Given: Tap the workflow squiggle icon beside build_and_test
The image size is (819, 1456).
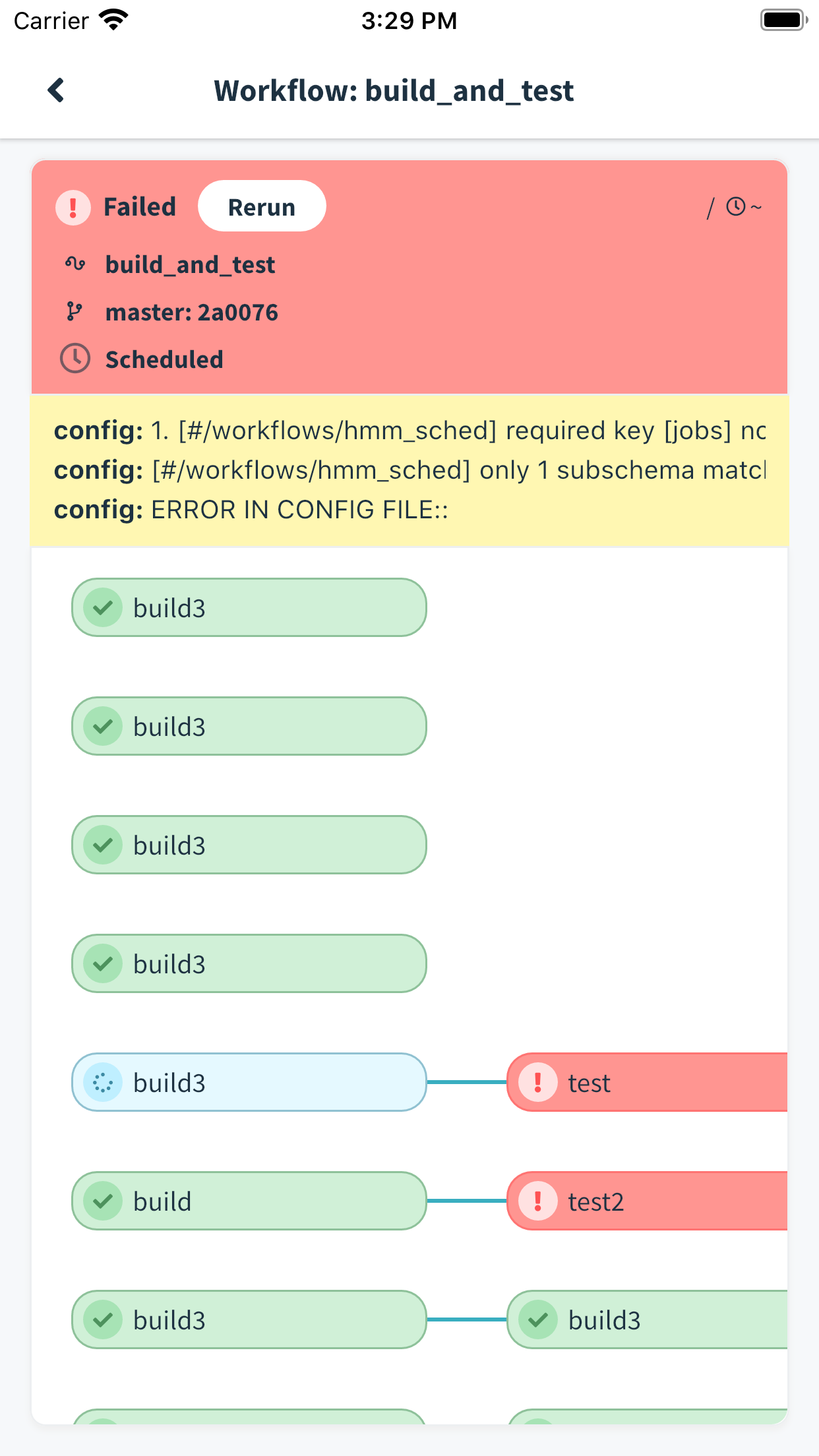Looking at the screenshot, I should click(x=75, y=264).
